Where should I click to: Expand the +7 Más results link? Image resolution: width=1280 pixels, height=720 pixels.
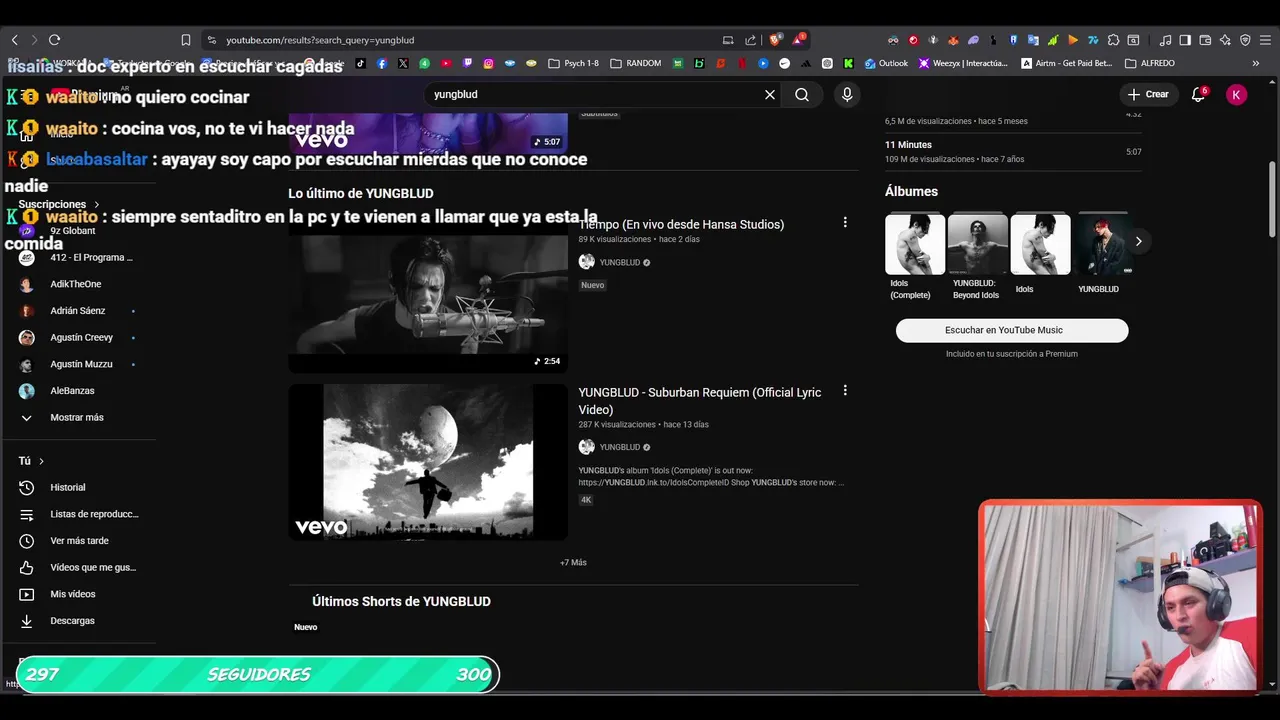(x=573, y=563)
